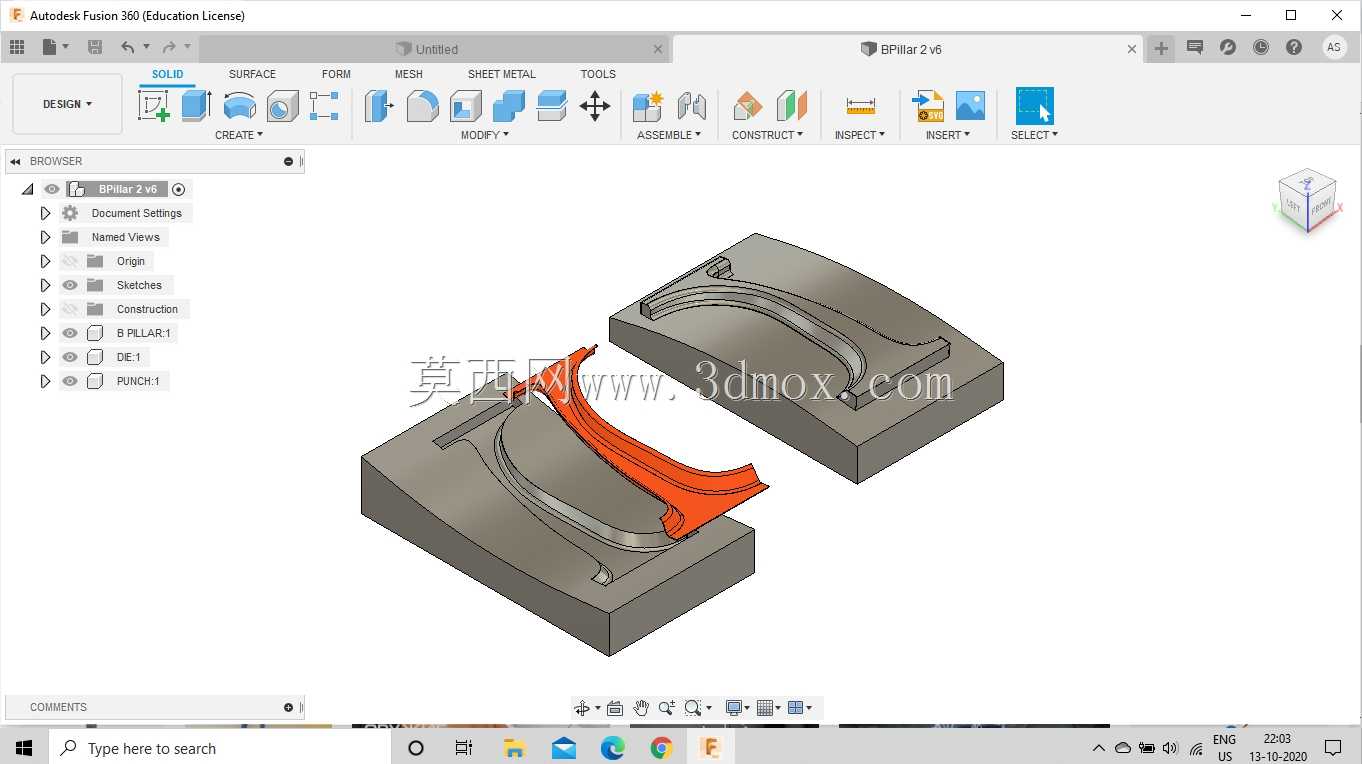Click the Windows search box
Viewport: 1362px width, 764px height.
coord(218,748)
